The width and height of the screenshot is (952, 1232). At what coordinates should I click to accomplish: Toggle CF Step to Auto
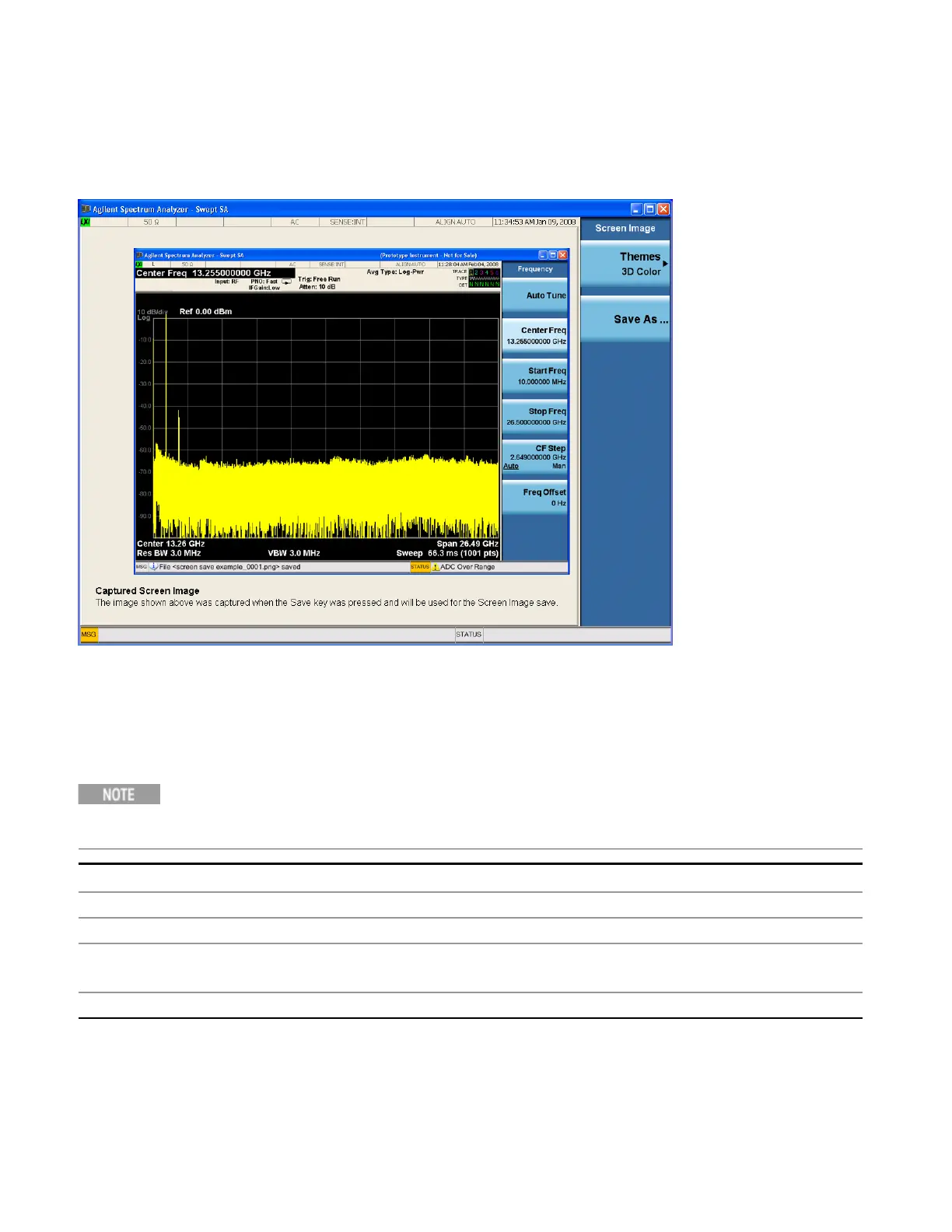coord(511,467)
